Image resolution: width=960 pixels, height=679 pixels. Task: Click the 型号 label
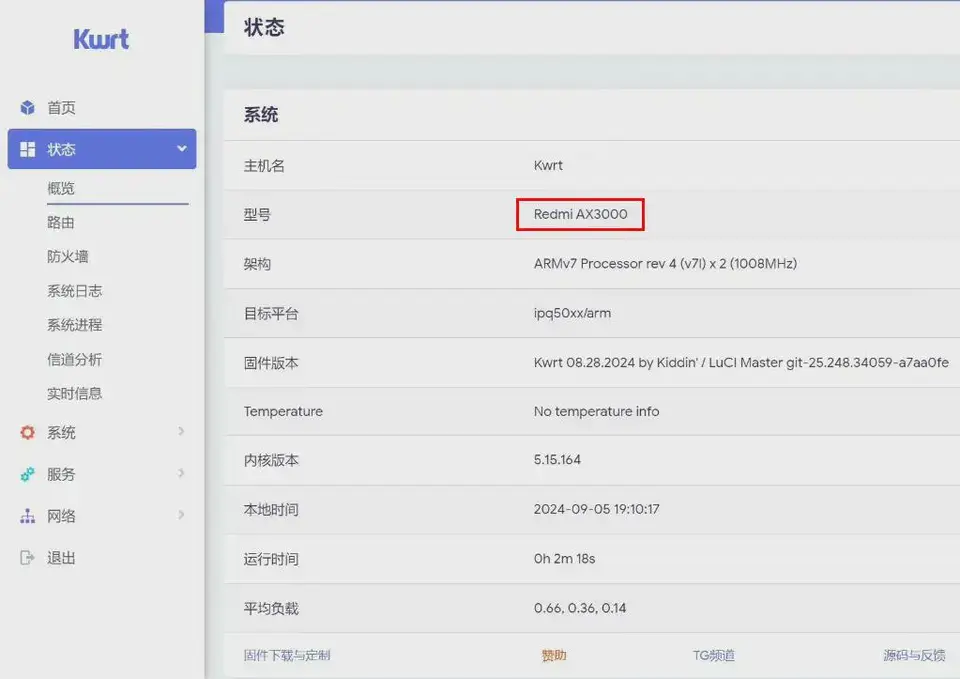pos(257,215)
